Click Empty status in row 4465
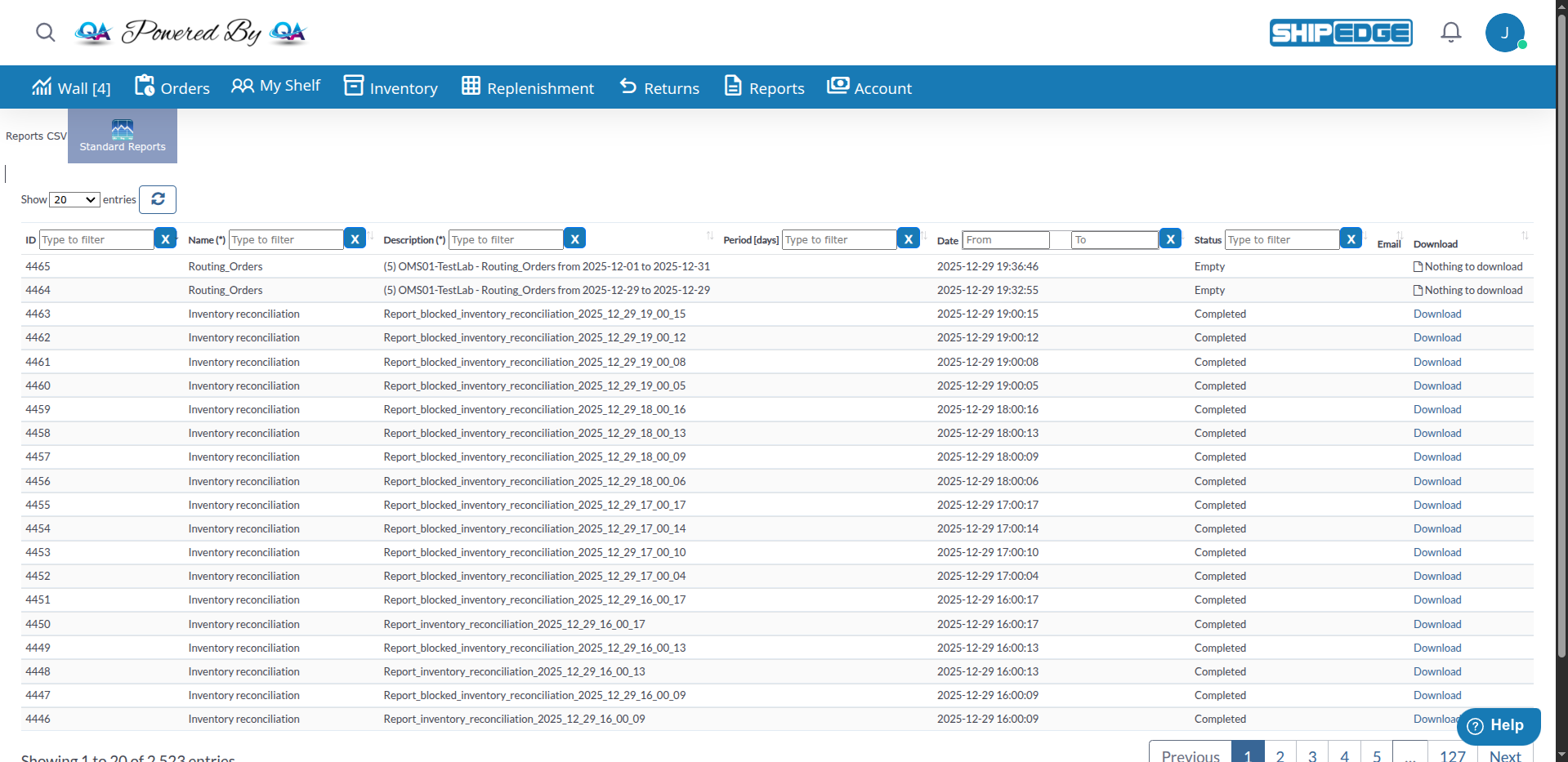 tap(1209, 267)
